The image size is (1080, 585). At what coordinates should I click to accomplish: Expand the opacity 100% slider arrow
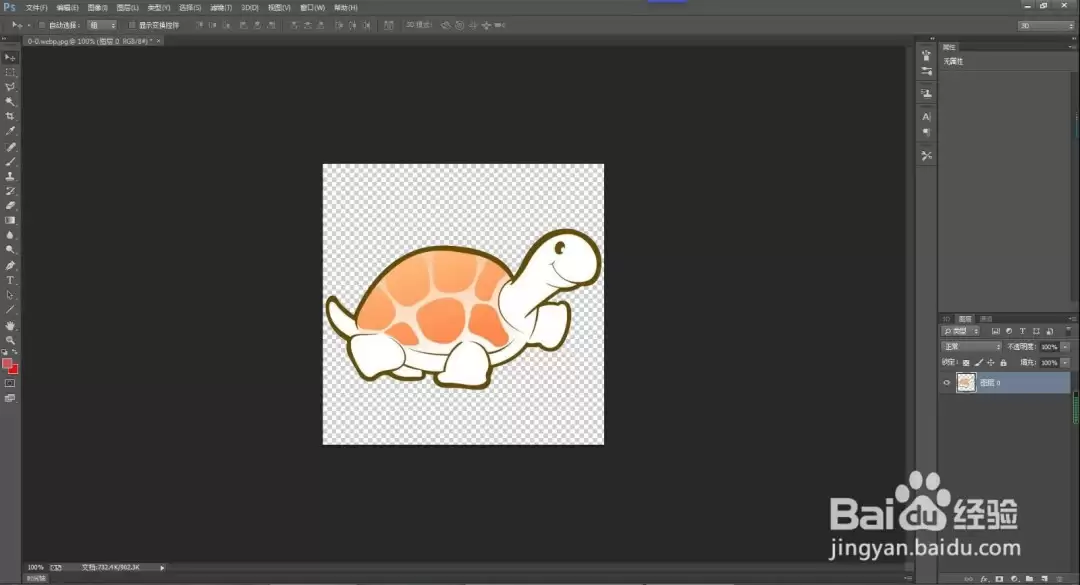tap(1066, 347)
